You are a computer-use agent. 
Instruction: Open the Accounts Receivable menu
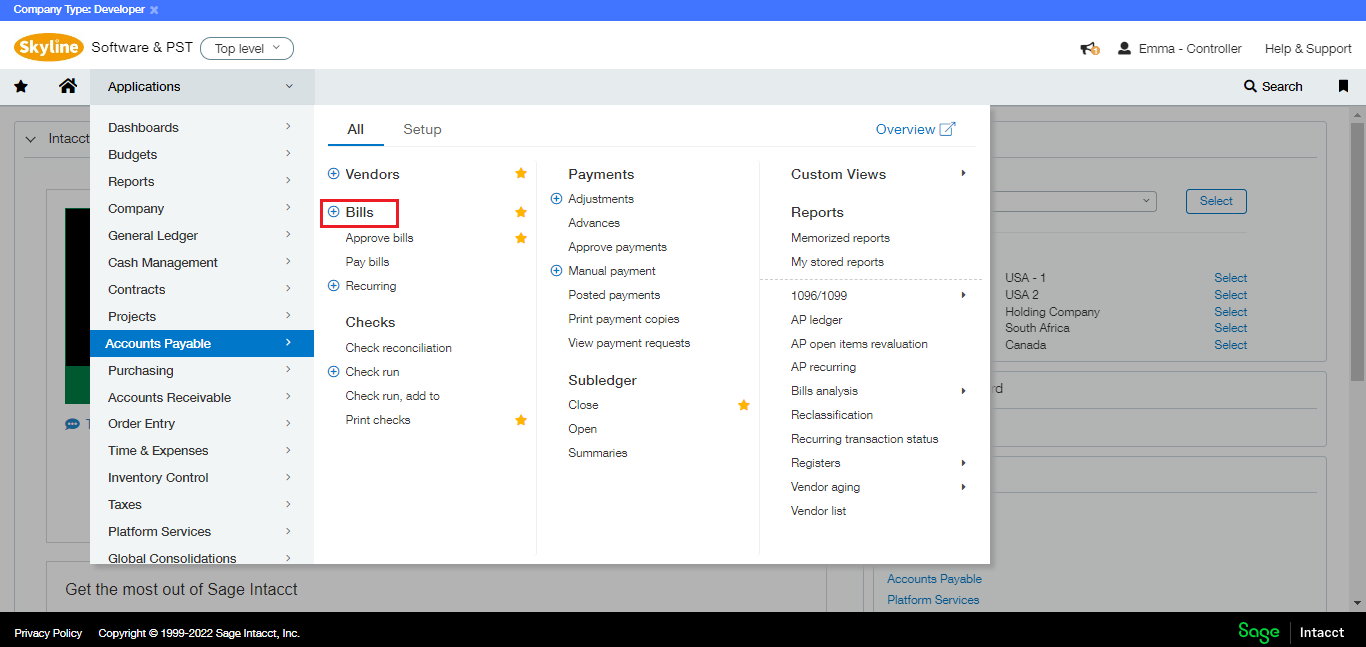(202, 397)
